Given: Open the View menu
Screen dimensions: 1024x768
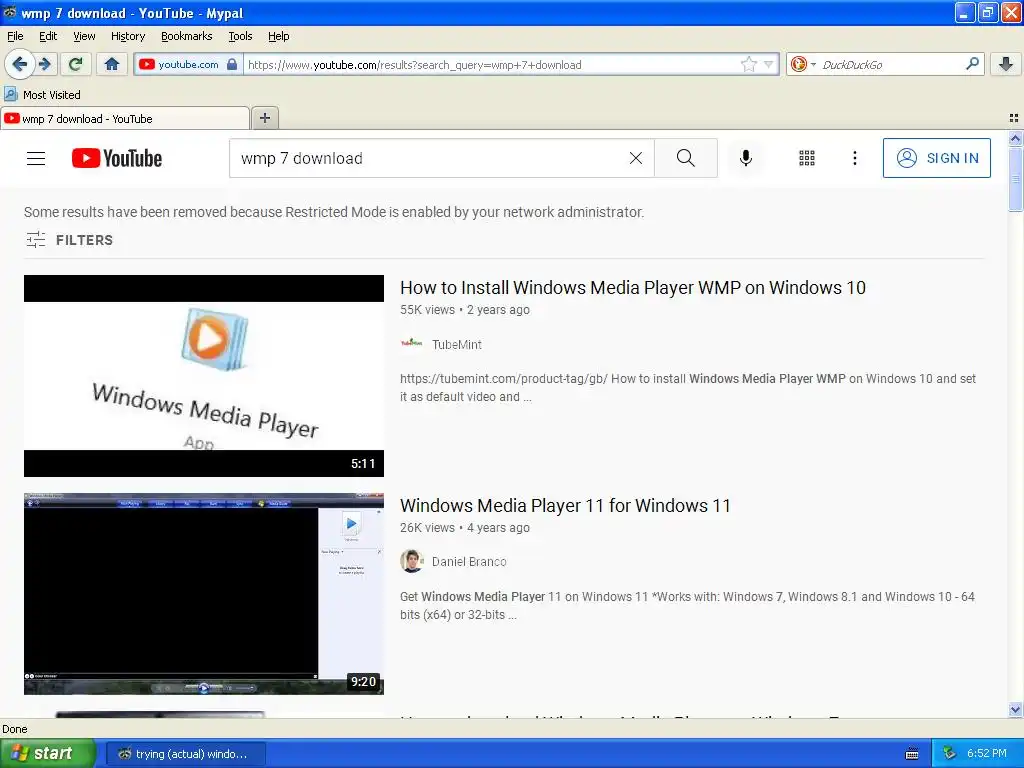Looking at the screenshot, I should point(84,36).
